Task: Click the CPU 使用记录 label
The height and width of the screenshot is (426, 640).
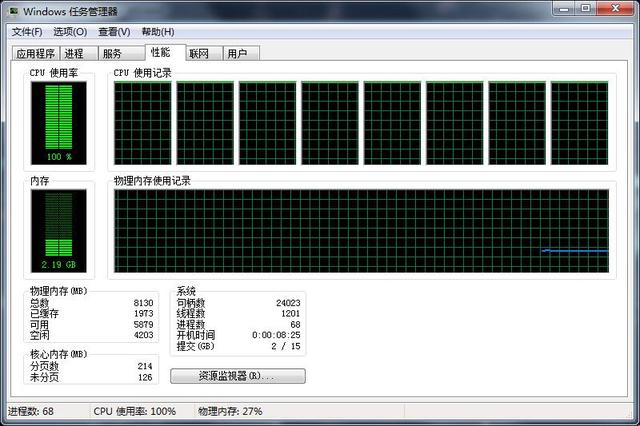Action: click(x=142, y=73)
